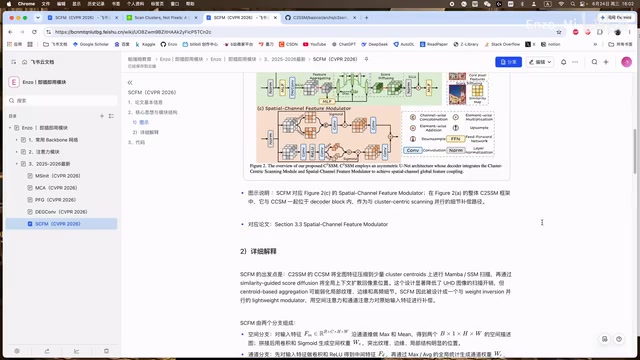Viewport: 640px width, 360px height.
Task: Click the browser back arrow
Action: click(11, 32)
